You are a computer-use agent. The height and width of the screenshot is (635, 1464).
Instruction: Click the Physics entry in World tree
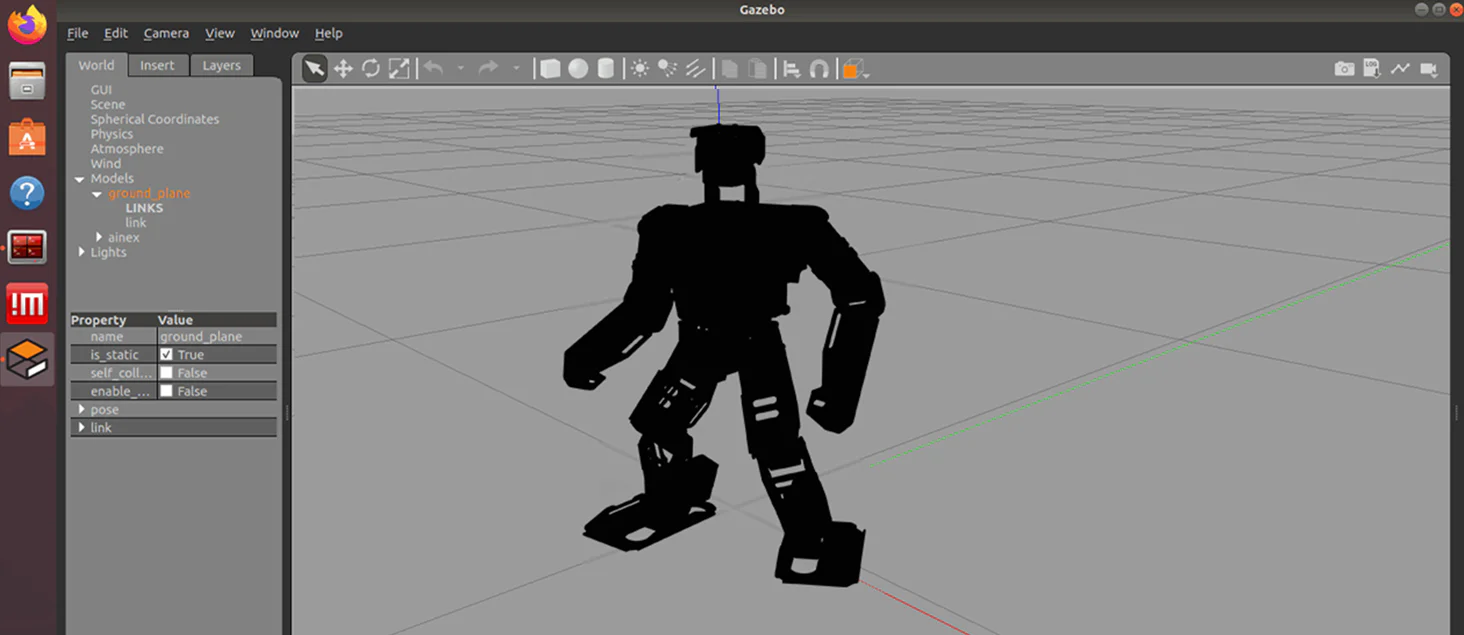coord(112,134)
